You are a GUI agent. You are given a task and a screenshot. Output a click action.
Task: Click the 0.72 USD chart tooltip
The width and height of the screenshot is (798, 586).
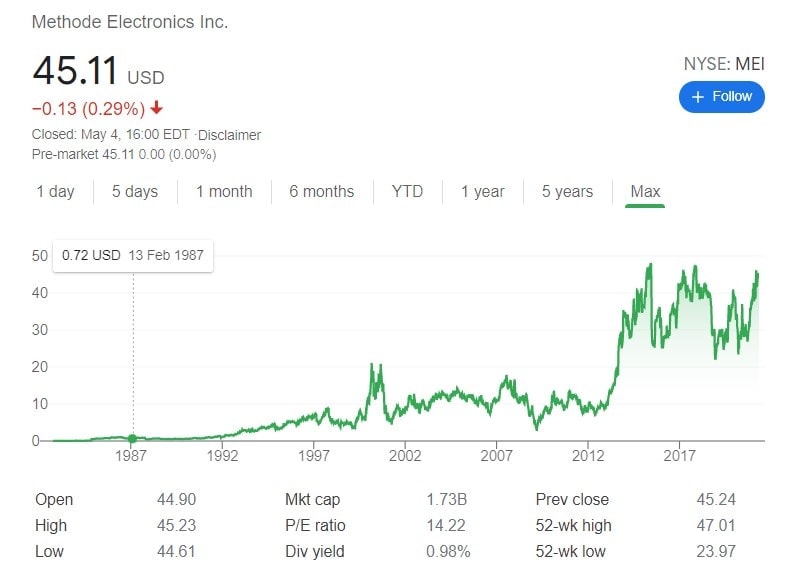click(x=133, y=255)
